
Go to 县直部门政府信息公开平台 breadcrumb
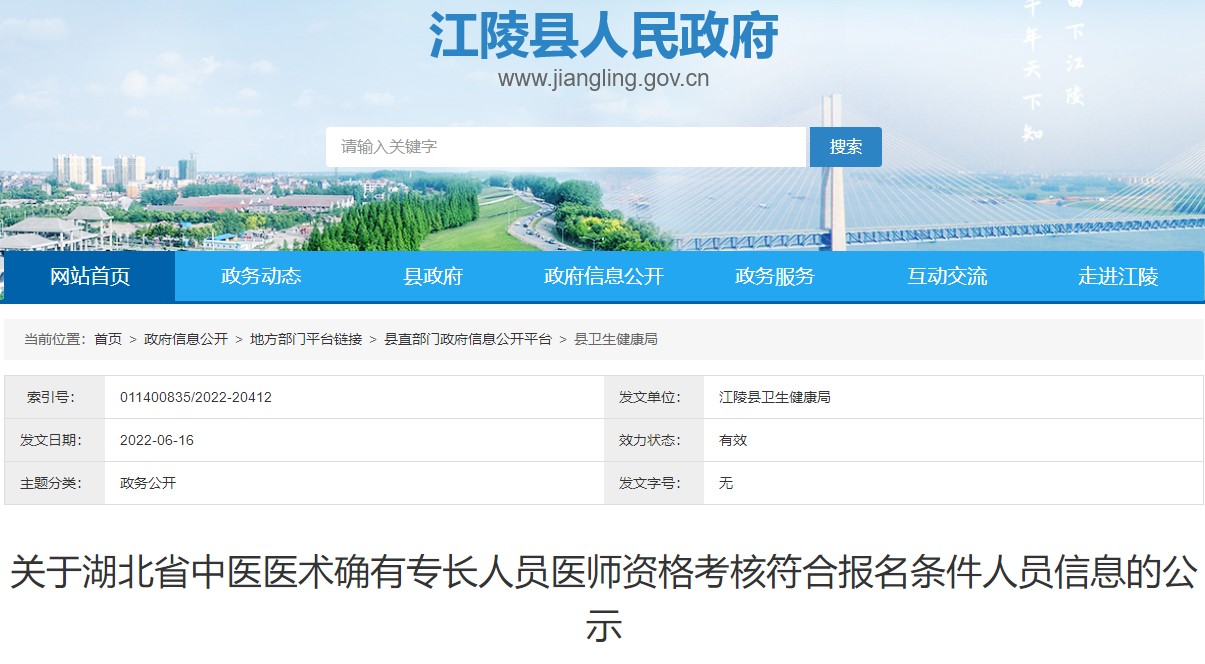point(468,340)
